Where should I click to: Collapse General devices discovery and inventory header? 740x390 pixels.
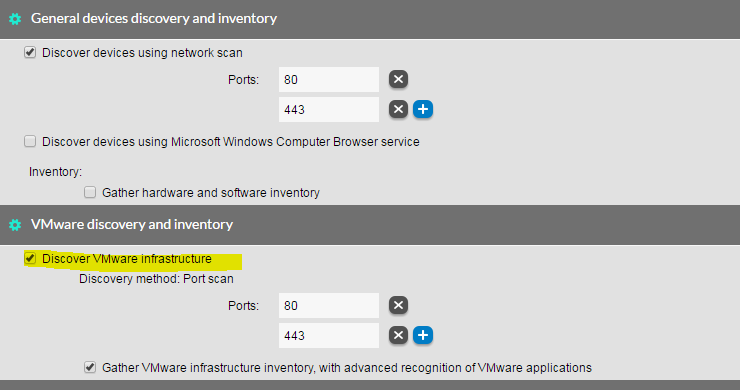[370, 19]
